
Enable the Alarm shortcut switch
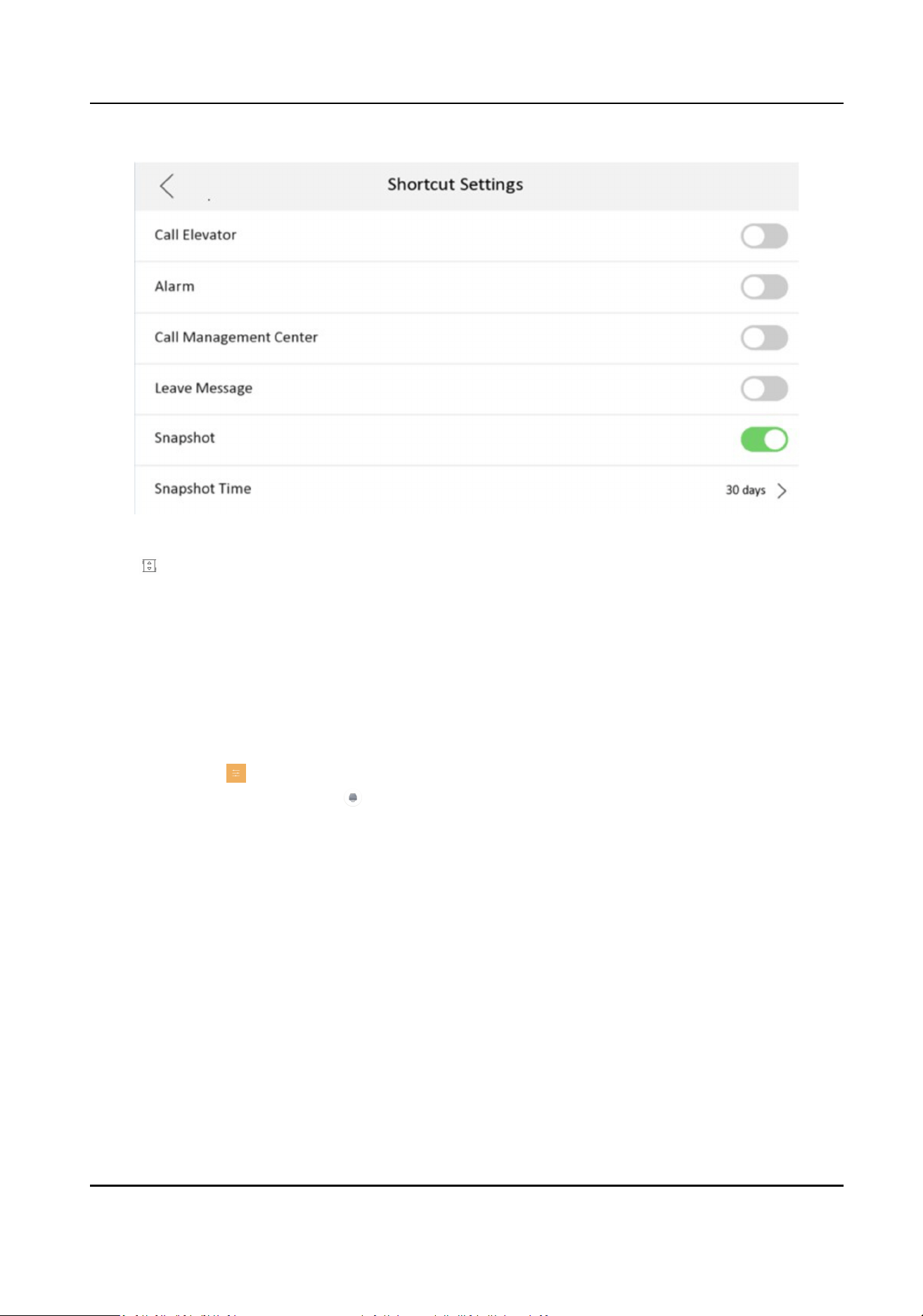[764, 287]
